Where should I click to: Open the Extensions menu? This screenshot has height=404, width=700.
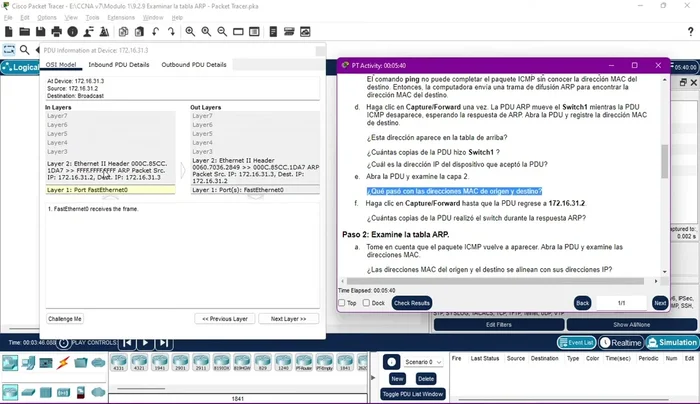click(x=121, y=17)
